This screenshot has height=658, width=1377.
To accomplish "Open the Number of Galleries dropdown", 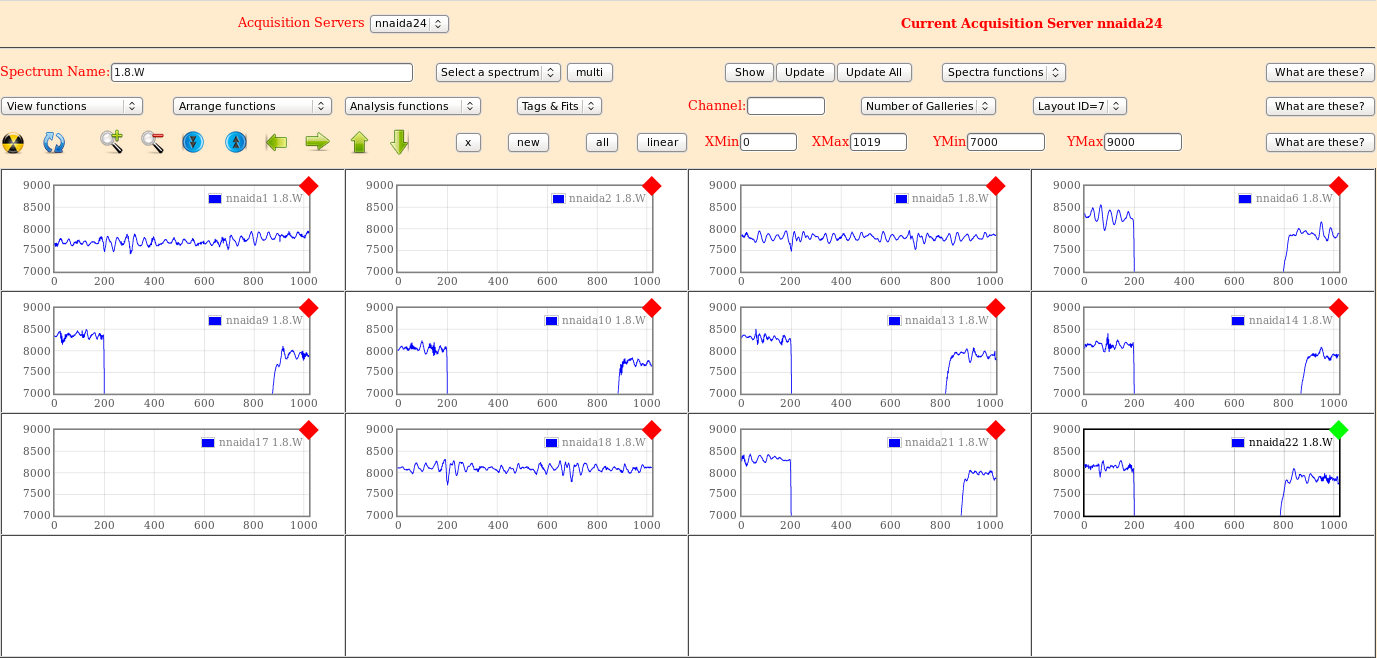I will pos(928,106).
